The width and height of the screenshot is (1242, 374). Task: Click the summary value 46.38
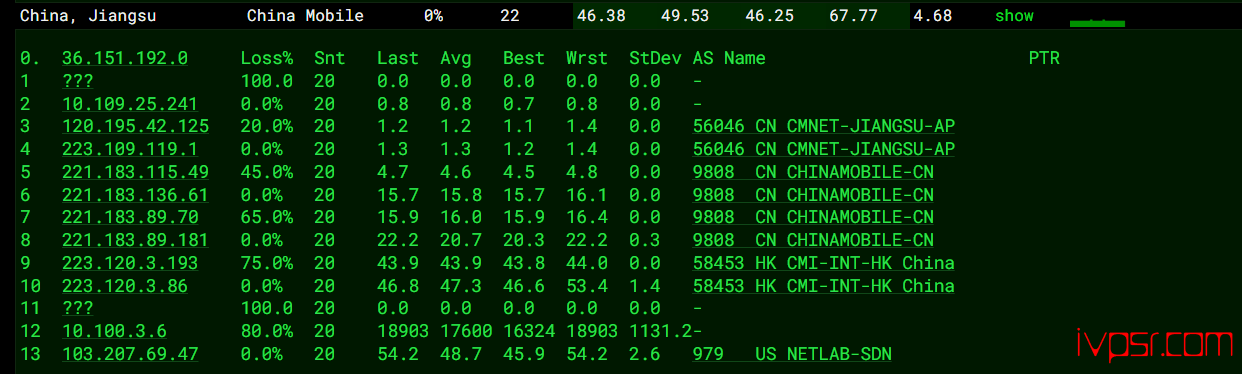[x=602, y=16]
